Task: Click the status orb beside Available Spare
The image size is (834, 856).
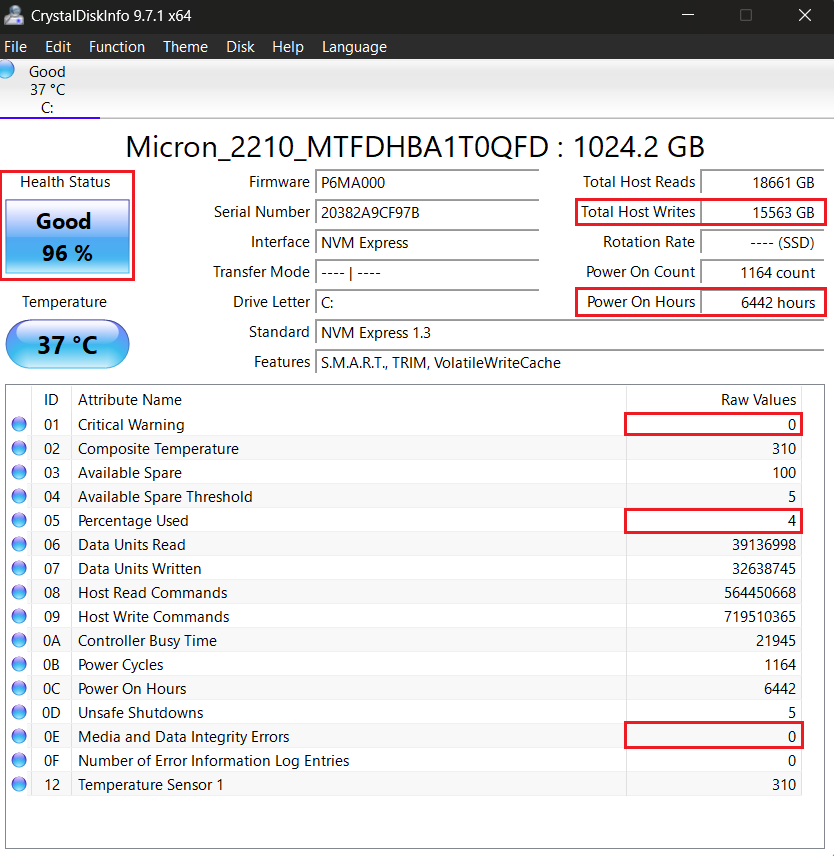Action: coord(19,473)
